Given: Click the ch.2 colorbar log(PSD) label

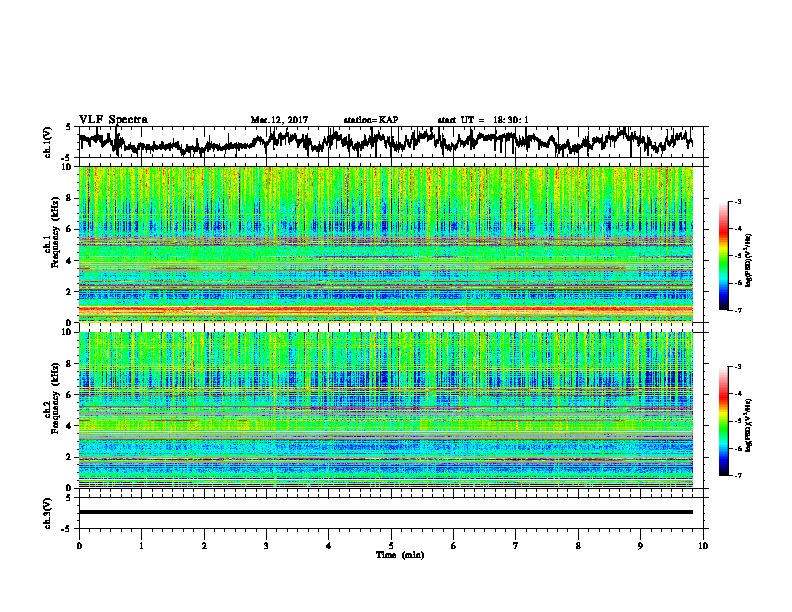Looking at the screenshot, I should pyautogui.click(x=749, y=425).
